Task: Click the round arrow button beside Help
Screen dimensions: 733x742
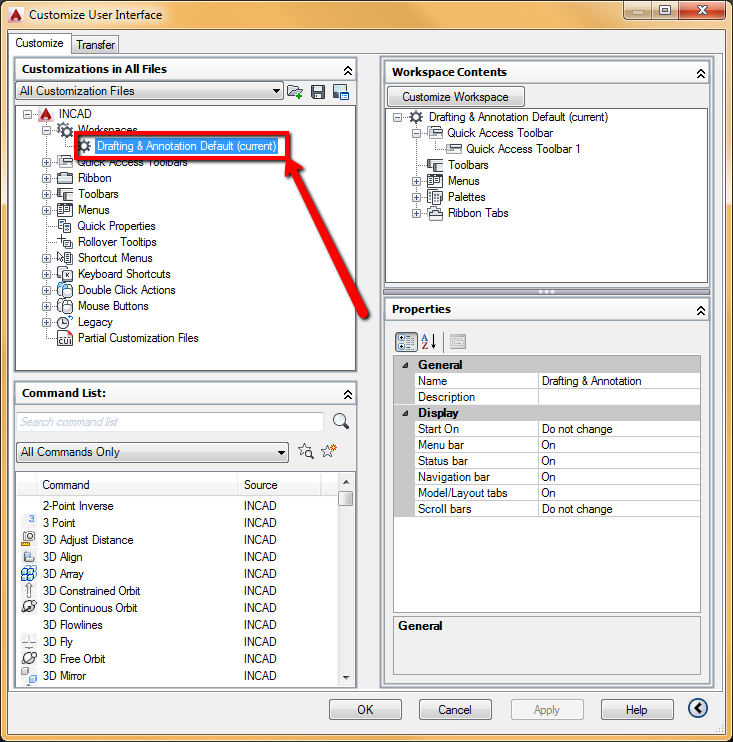Action: point(698,708)
